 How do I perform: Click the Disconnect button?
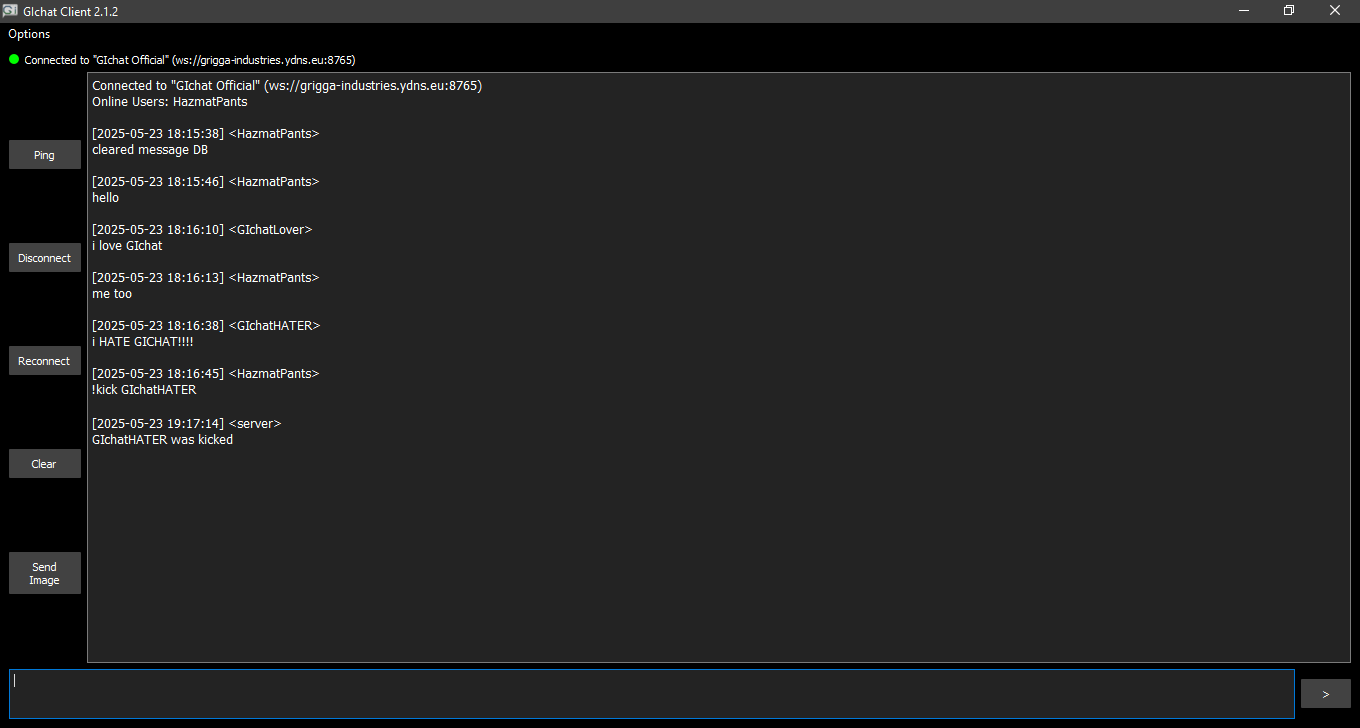[45, 258]
